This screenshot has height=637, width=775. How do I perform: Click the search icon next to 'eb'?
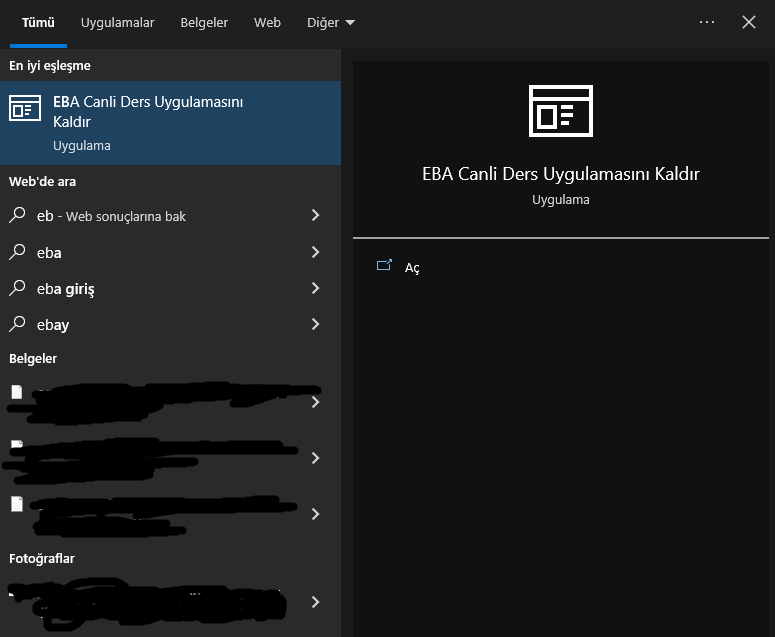(x=17, y=215)
